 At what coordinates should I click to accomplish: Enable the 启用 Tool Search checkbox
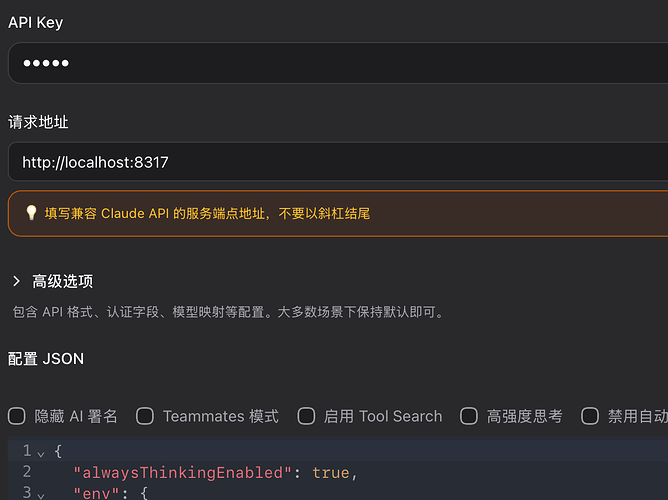[x=306, y=416]
